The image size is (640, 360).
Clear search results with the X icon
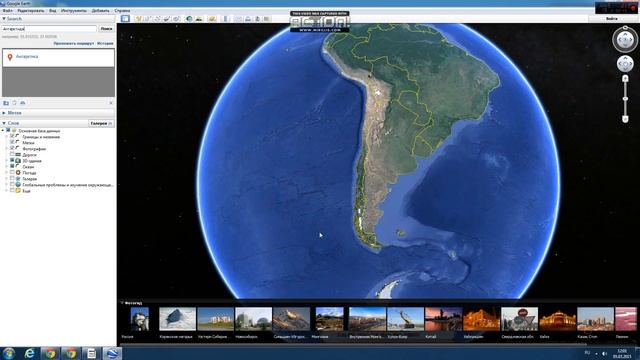click(x=111, y=103)
